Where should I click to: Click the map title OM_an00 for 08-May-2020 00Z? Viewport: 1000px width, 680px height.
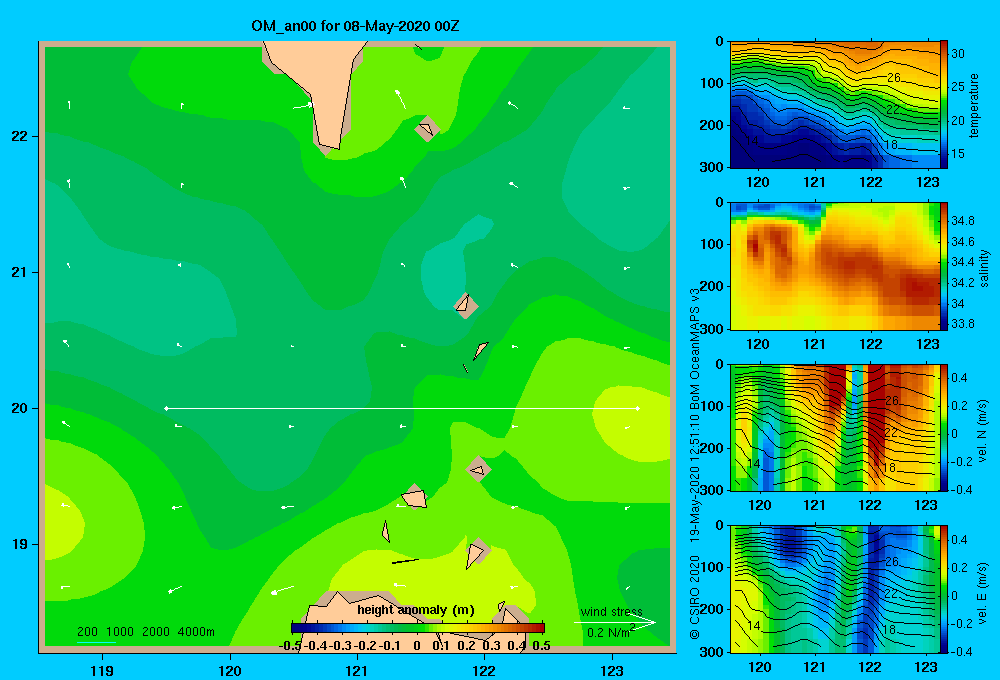[355, 26]
